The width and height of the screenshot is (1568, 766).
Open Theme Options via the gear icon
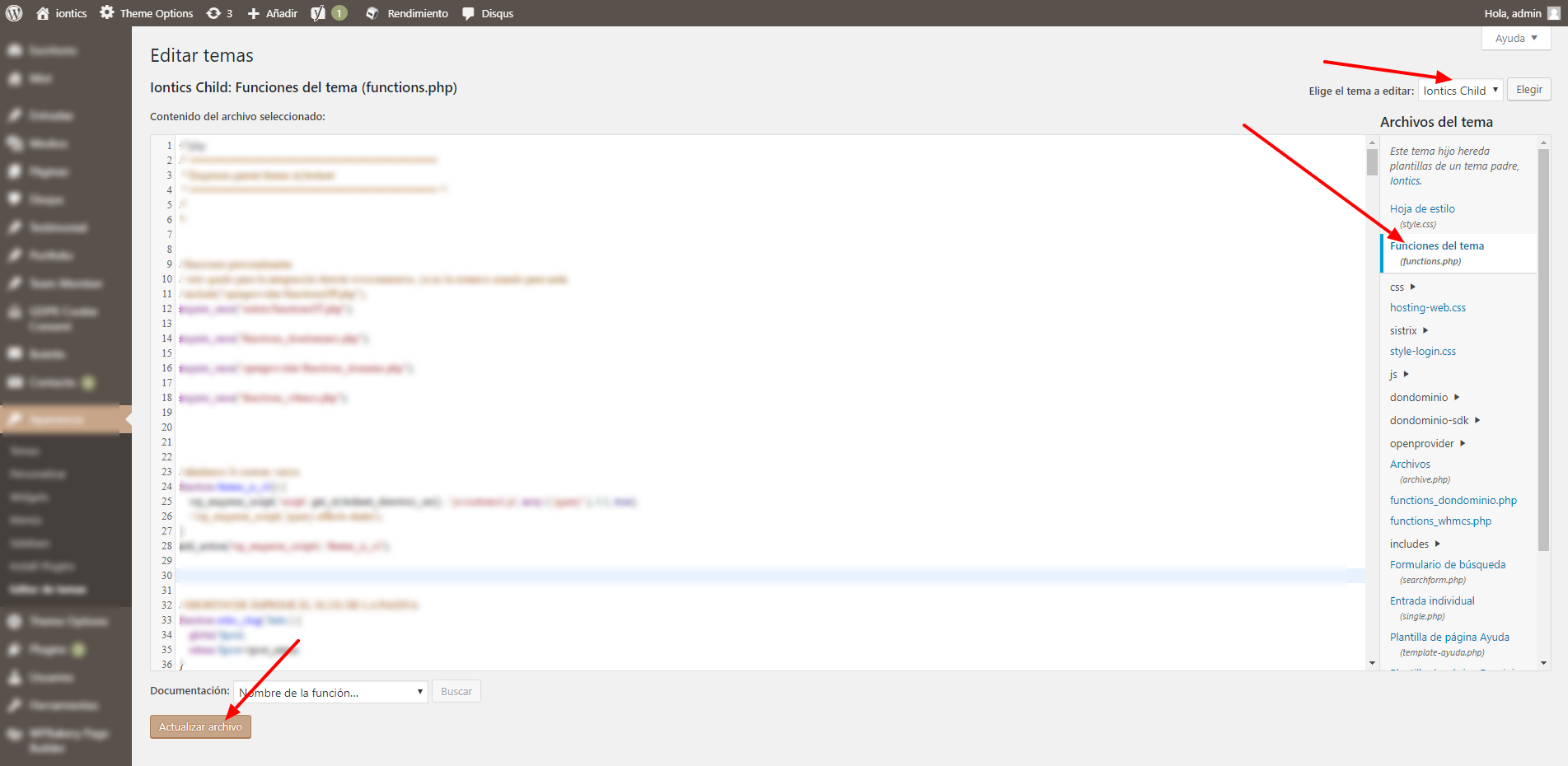click(105, 12)
